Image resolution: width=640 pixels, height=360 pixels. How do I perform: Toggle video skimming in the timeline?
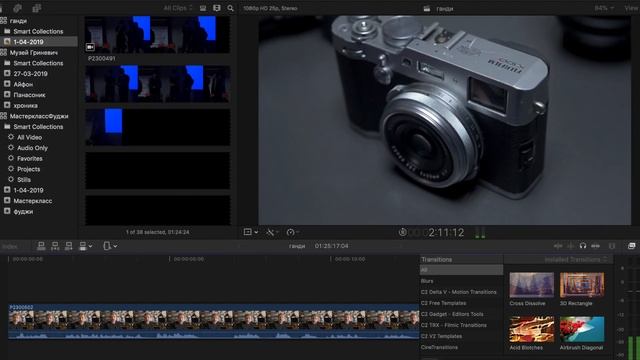558,246
